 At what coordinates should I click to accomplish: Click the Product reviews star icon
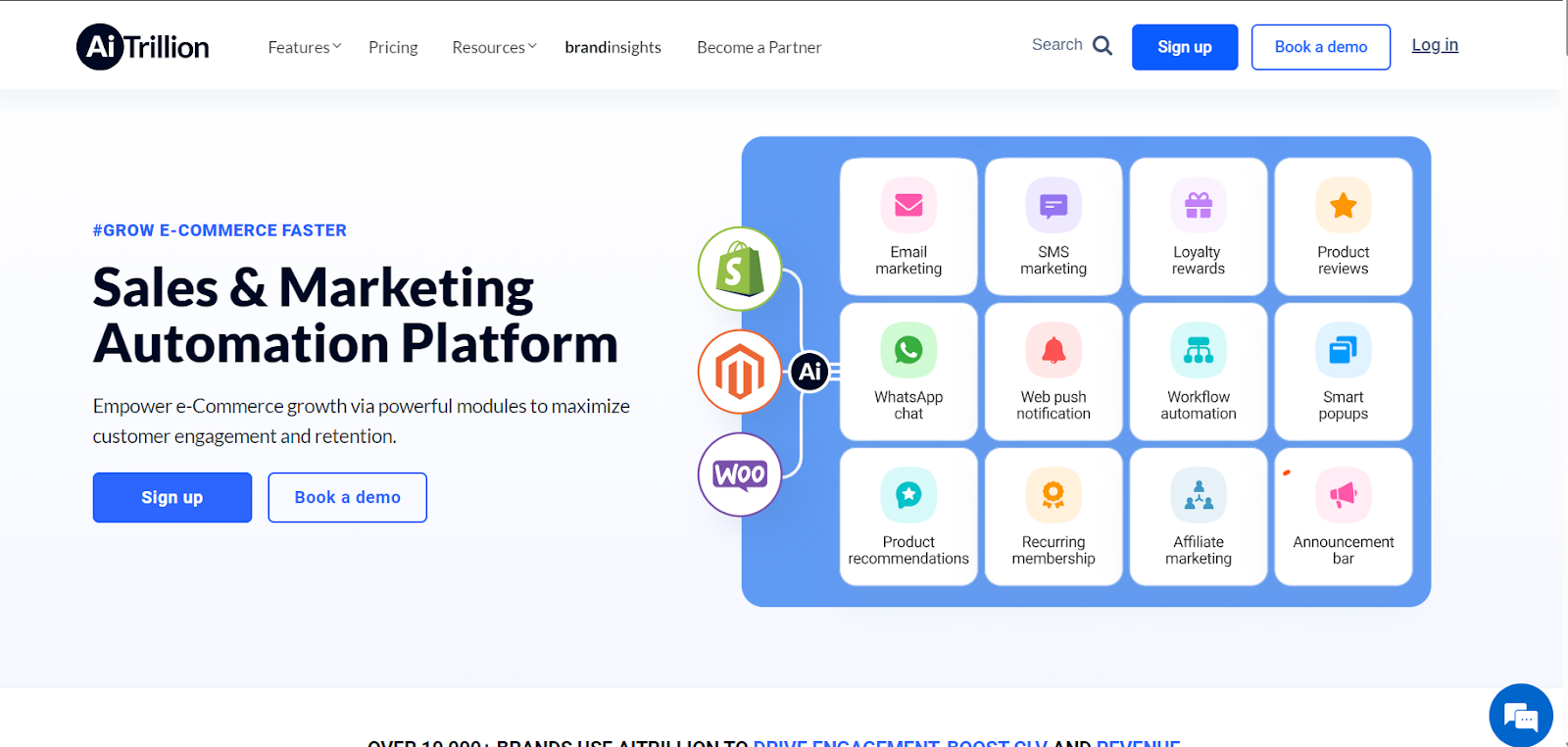pyautogui.click(x=1344, y=205)
